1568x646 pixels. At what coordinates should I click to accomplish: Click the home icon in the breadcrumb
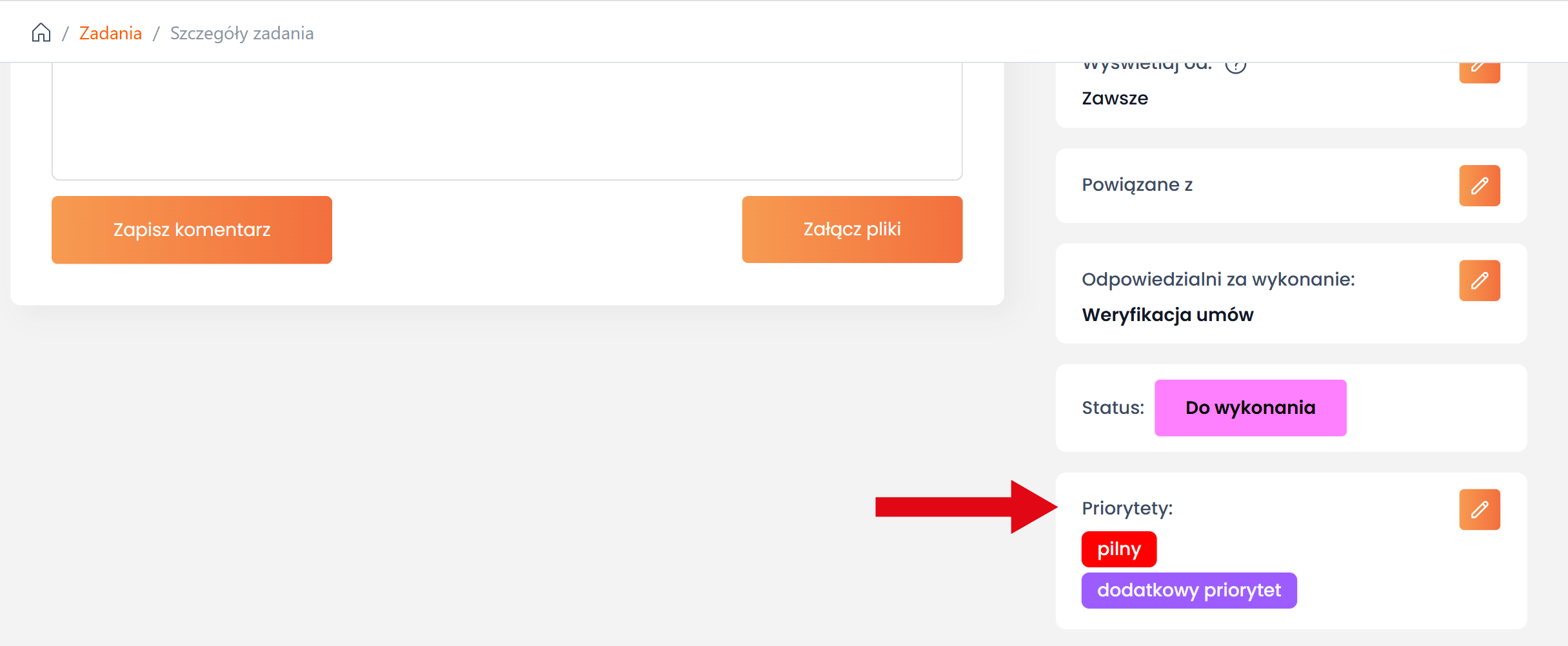(41, 33)
